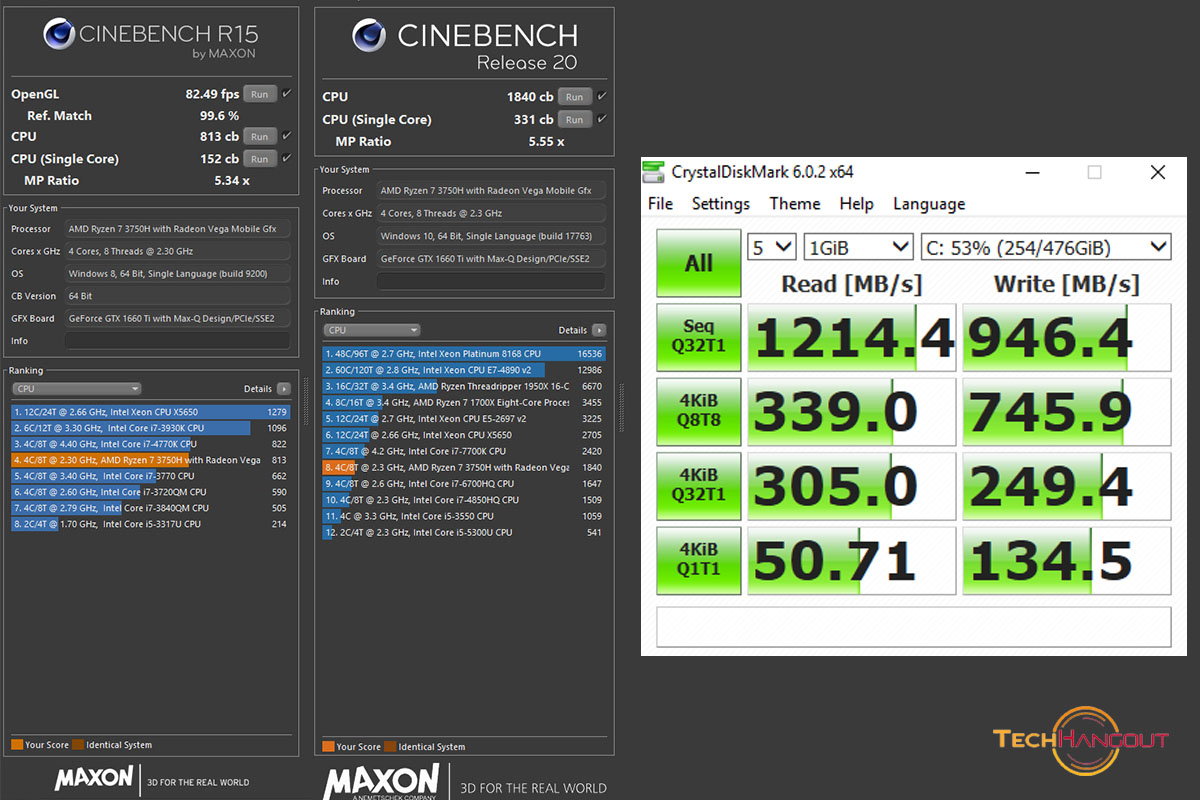Screen dimensions: 1200x800
Task: Click 4KiB Q8T8 write result 745.9
Action: click(1067, 412)
